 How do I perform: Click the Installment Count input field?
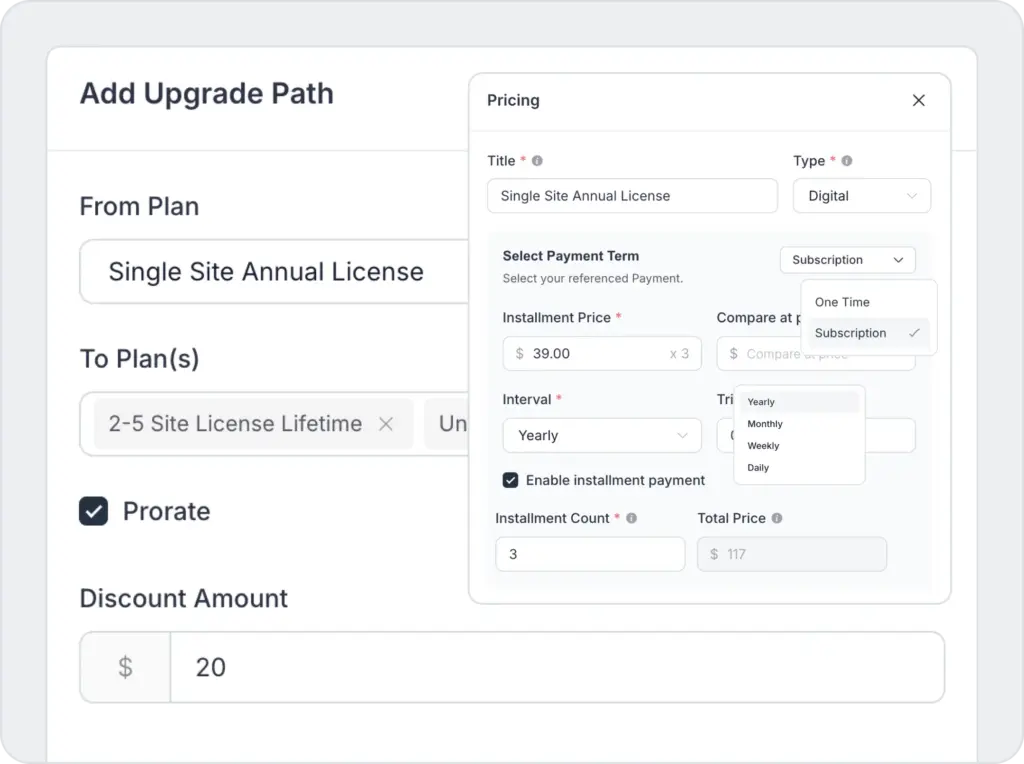[590, 554]
